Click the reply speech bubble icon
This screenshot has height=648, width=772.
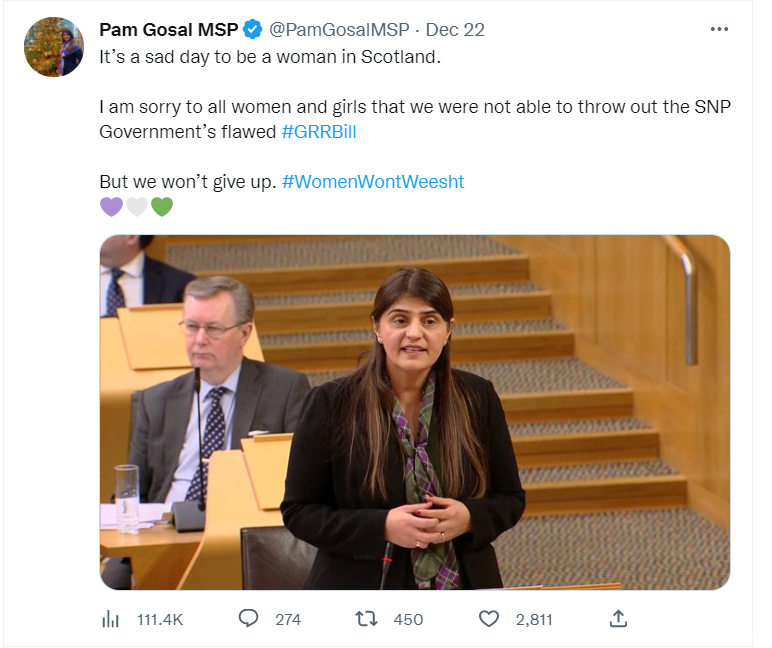[x=248, y=618]
